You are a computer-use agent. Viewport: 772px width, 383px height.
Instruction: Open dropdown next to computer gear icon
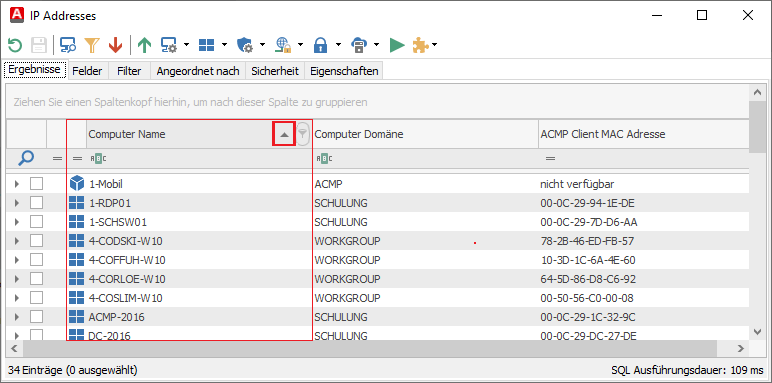pos(187,45)
